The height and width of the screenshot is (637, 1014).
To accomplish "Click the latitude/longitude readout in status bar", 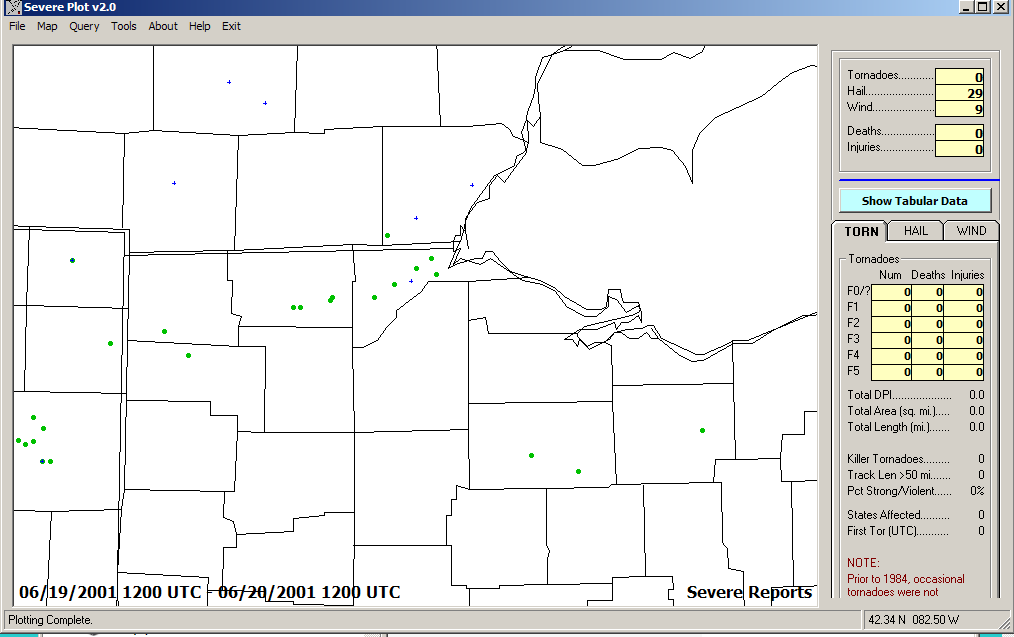I will 913,620.
